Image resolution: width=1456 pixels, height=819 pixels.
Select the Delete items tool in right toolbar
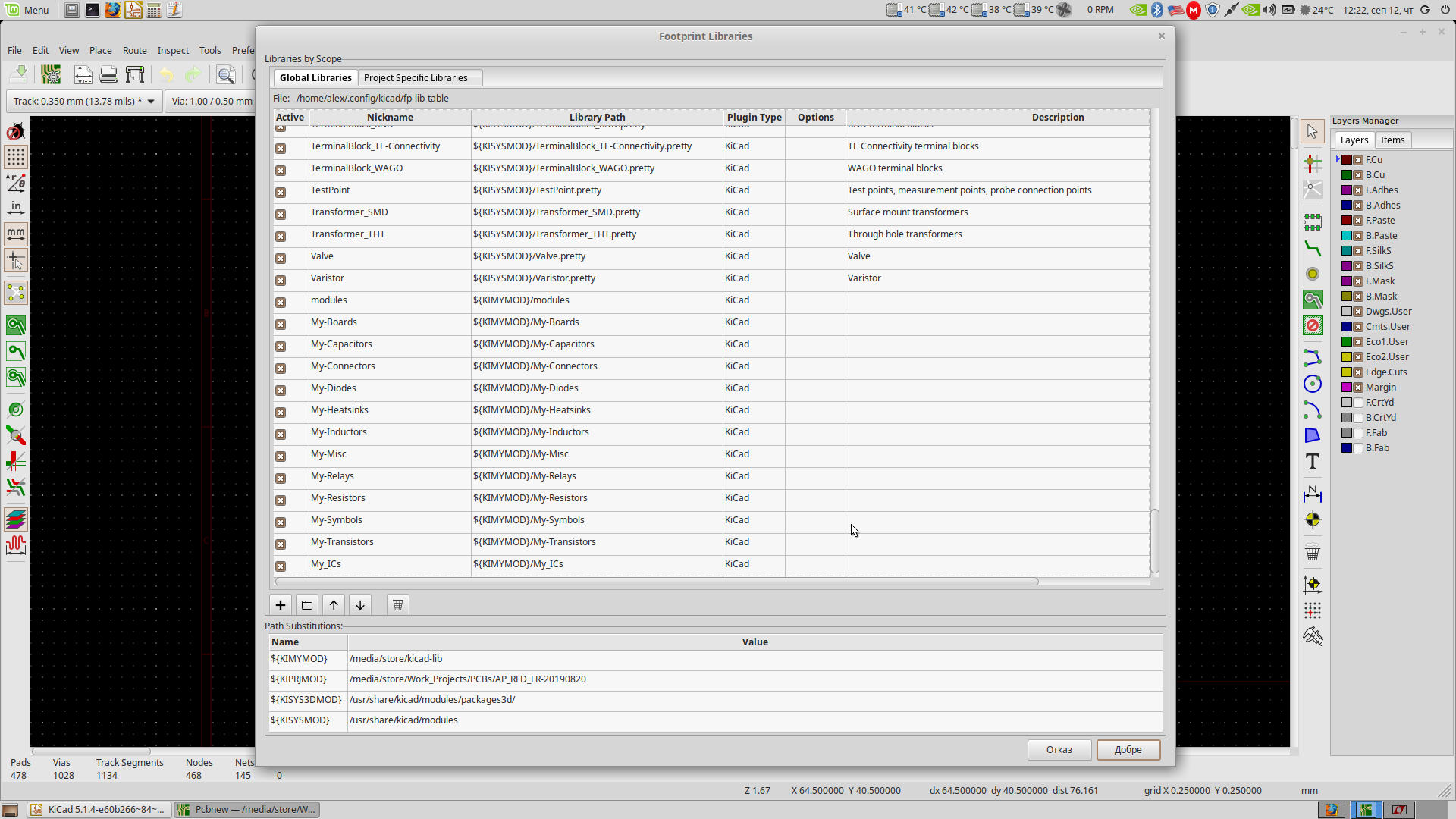pyautogui.click(x=1313, y=553)
